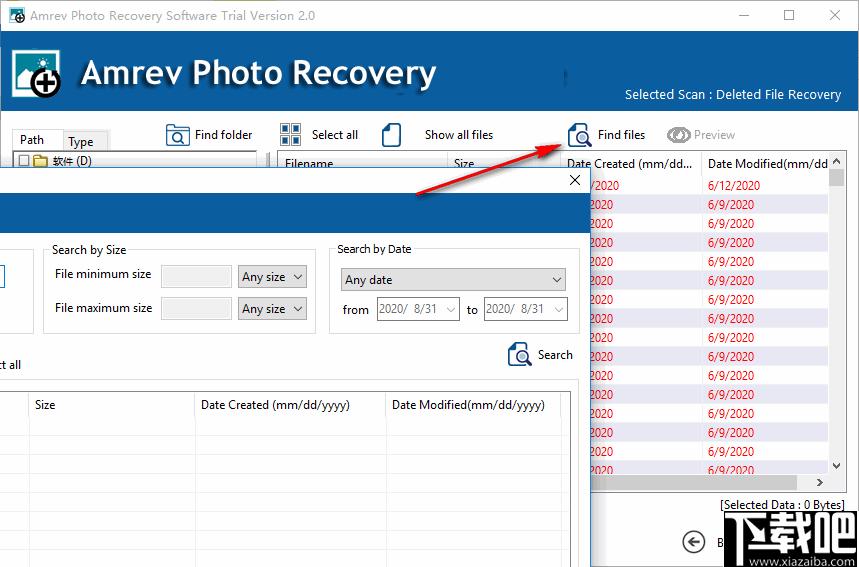This screenshot has height=567, width=859.
Task: Click the vertical scrollbar thumb in file list
Action: 837,178
